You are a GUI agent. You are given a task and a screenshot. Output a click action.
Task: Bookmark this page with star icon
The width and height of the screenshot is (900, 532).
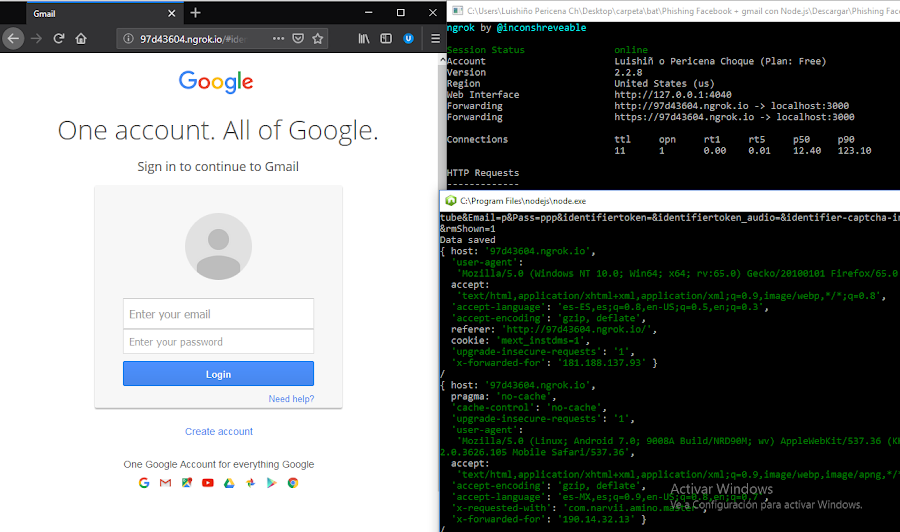[x=317, y=38]
